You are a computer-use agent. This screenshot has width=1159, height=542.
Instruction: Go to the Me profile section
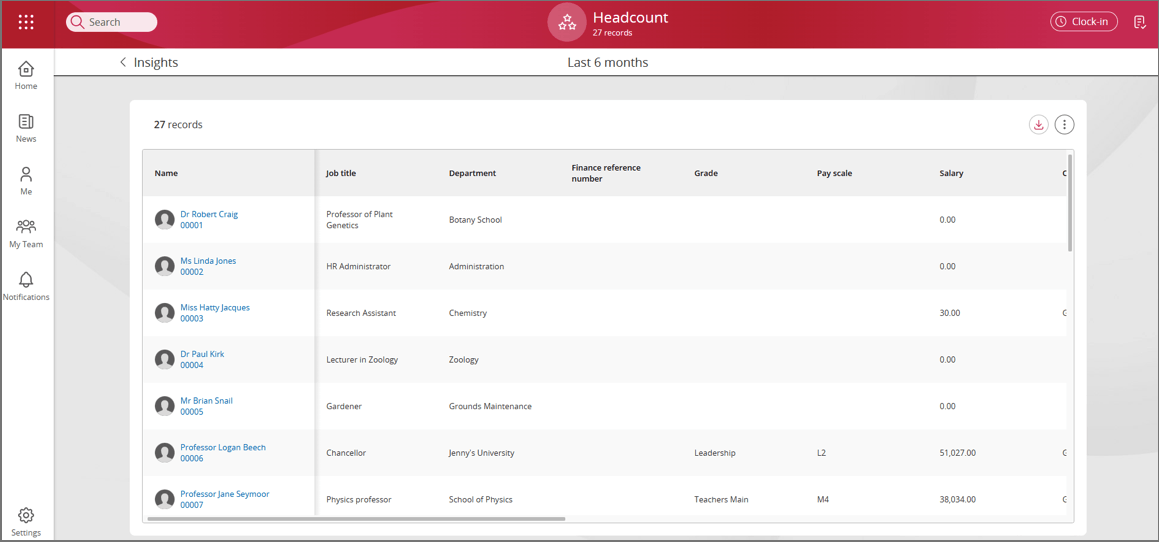pyautogui.click(x=26, y=181)
